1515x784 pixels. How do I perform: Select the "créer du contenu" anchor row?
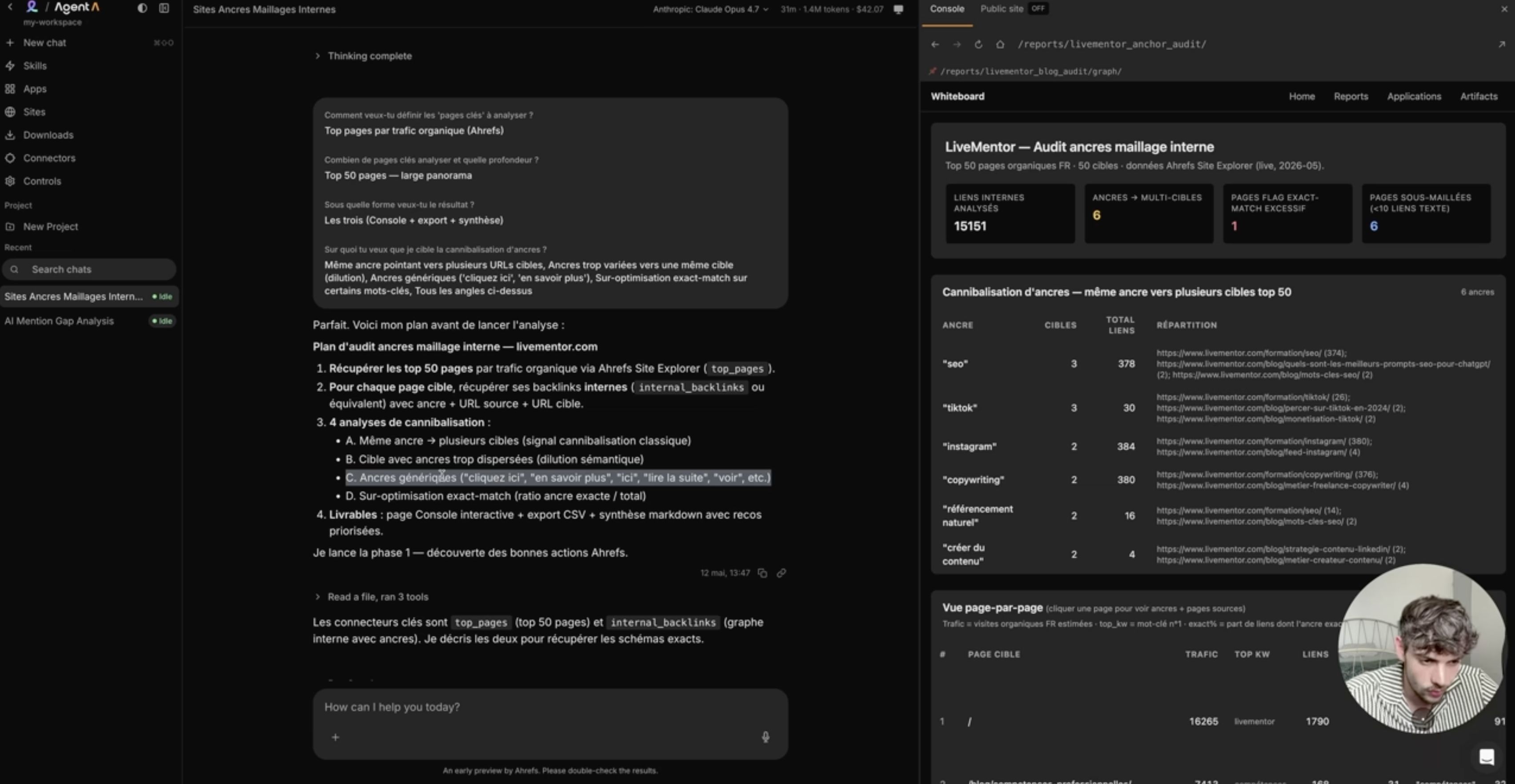(x=1218, y=555)
